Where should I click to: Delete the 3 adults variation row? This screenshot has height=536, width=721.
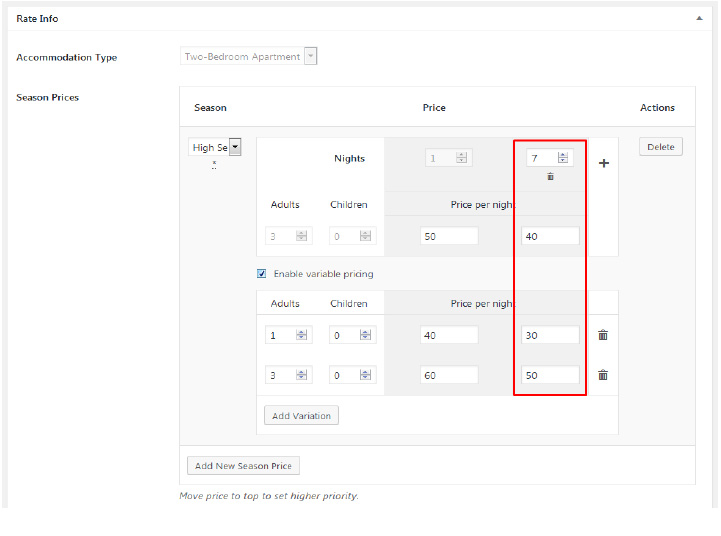[x=603, y=375]
